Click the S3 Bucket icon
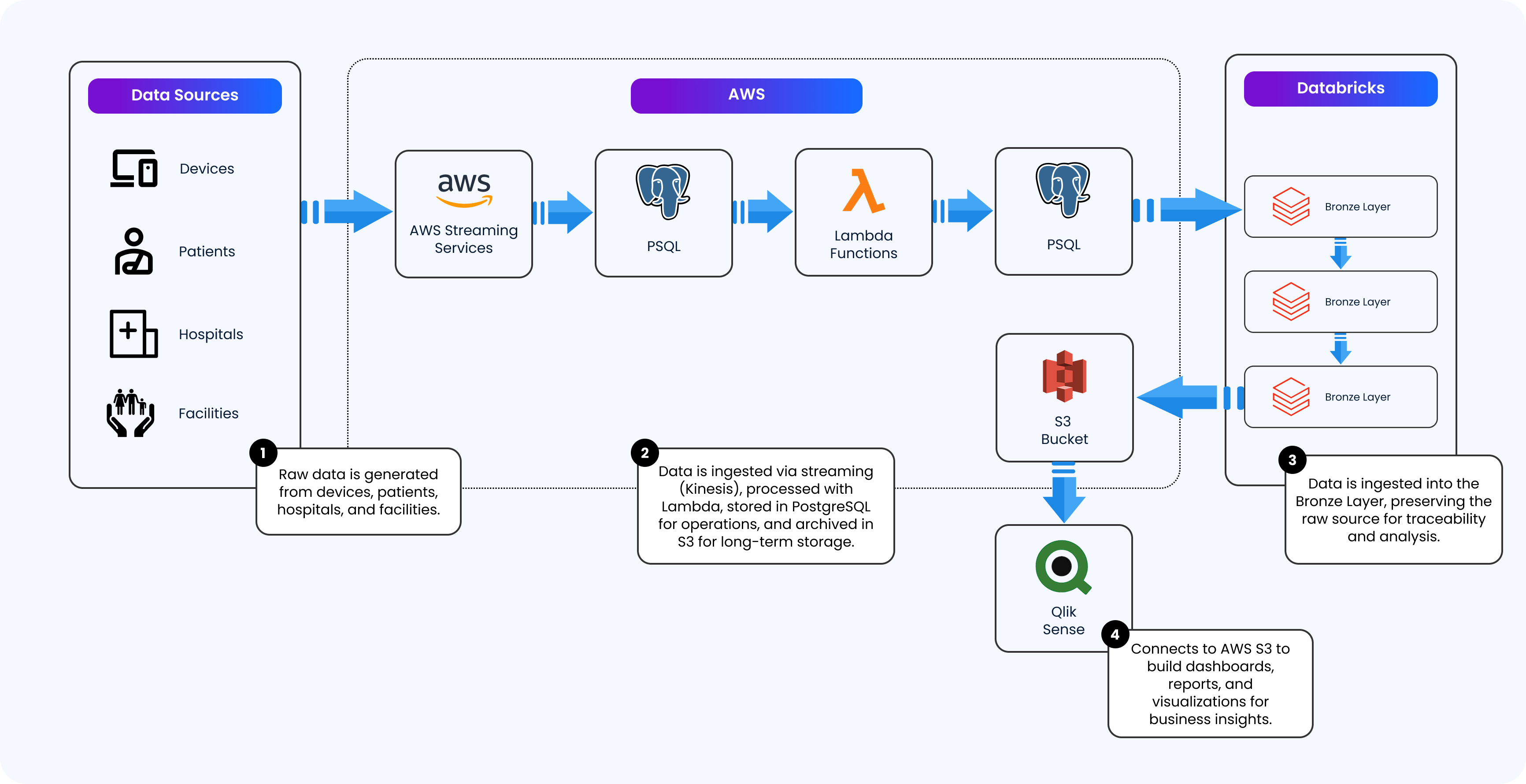The image size is (1526, 784). tap(1064, 376)
